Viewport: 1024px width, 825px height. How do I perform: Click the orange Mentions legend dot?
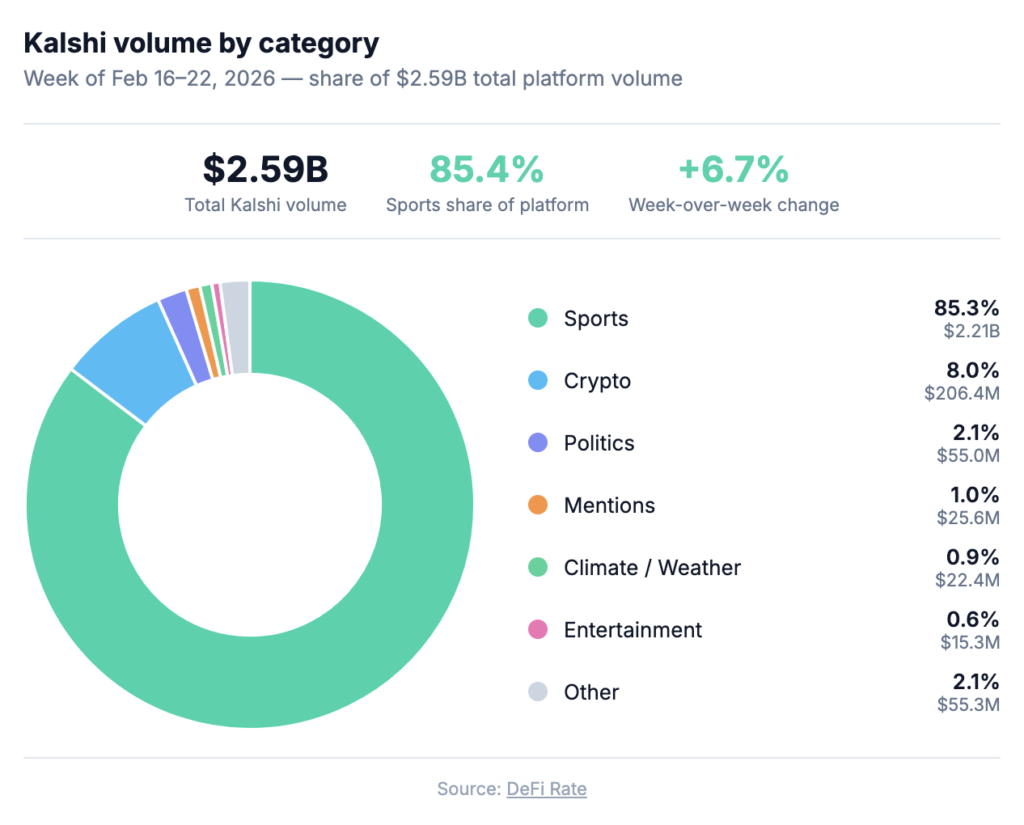tap(538, 505)
